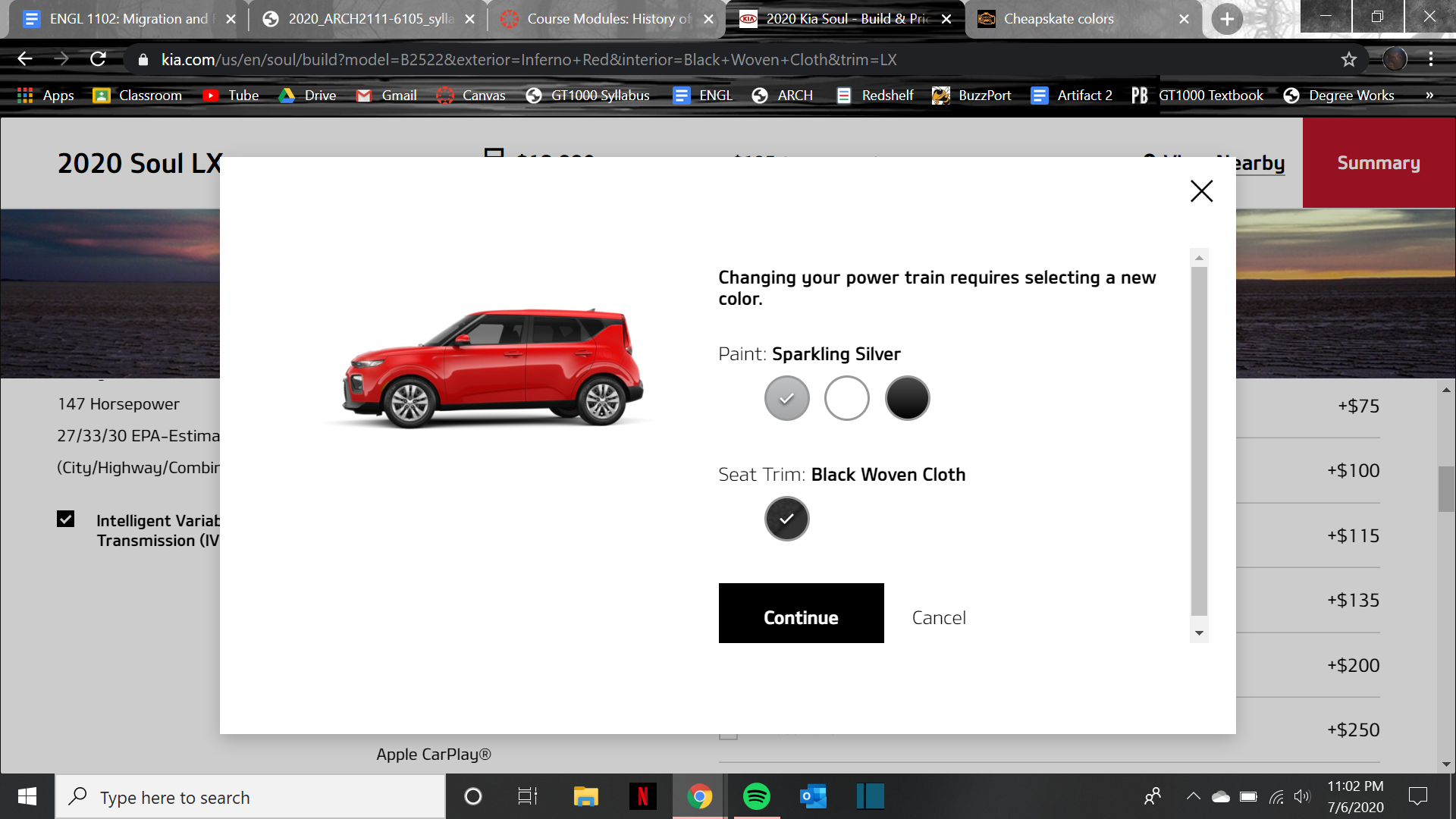View the site lock icon info
This screenshot has height=819, width=1456.
pos(143,59)
